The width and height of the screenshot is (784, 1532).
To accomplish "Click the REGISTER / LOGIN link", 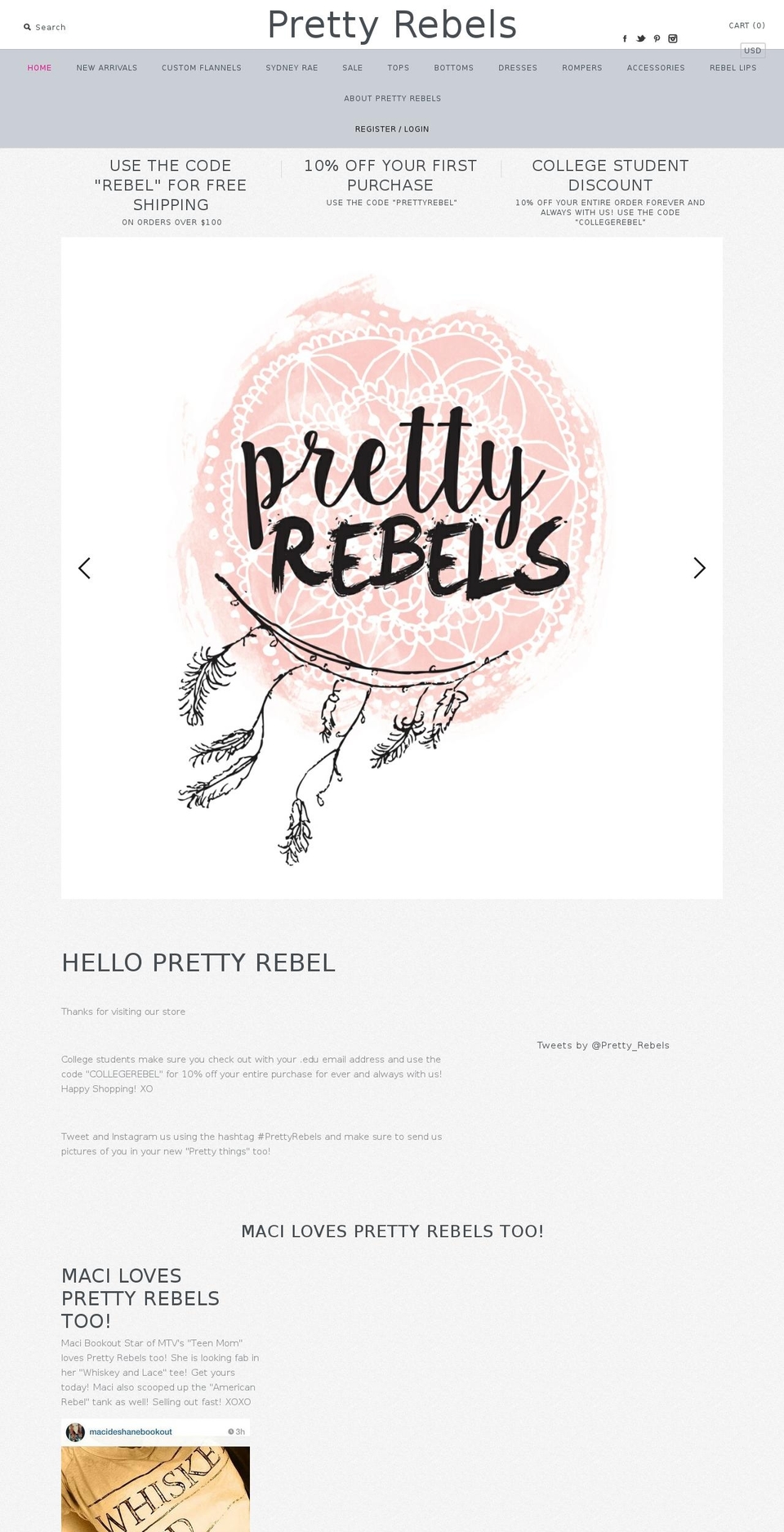I will click(x=392, y=128).
